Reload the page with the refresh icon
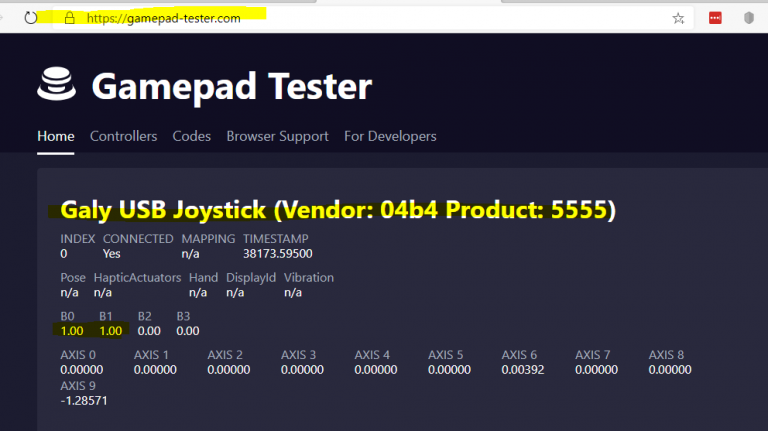 point(30,18)
